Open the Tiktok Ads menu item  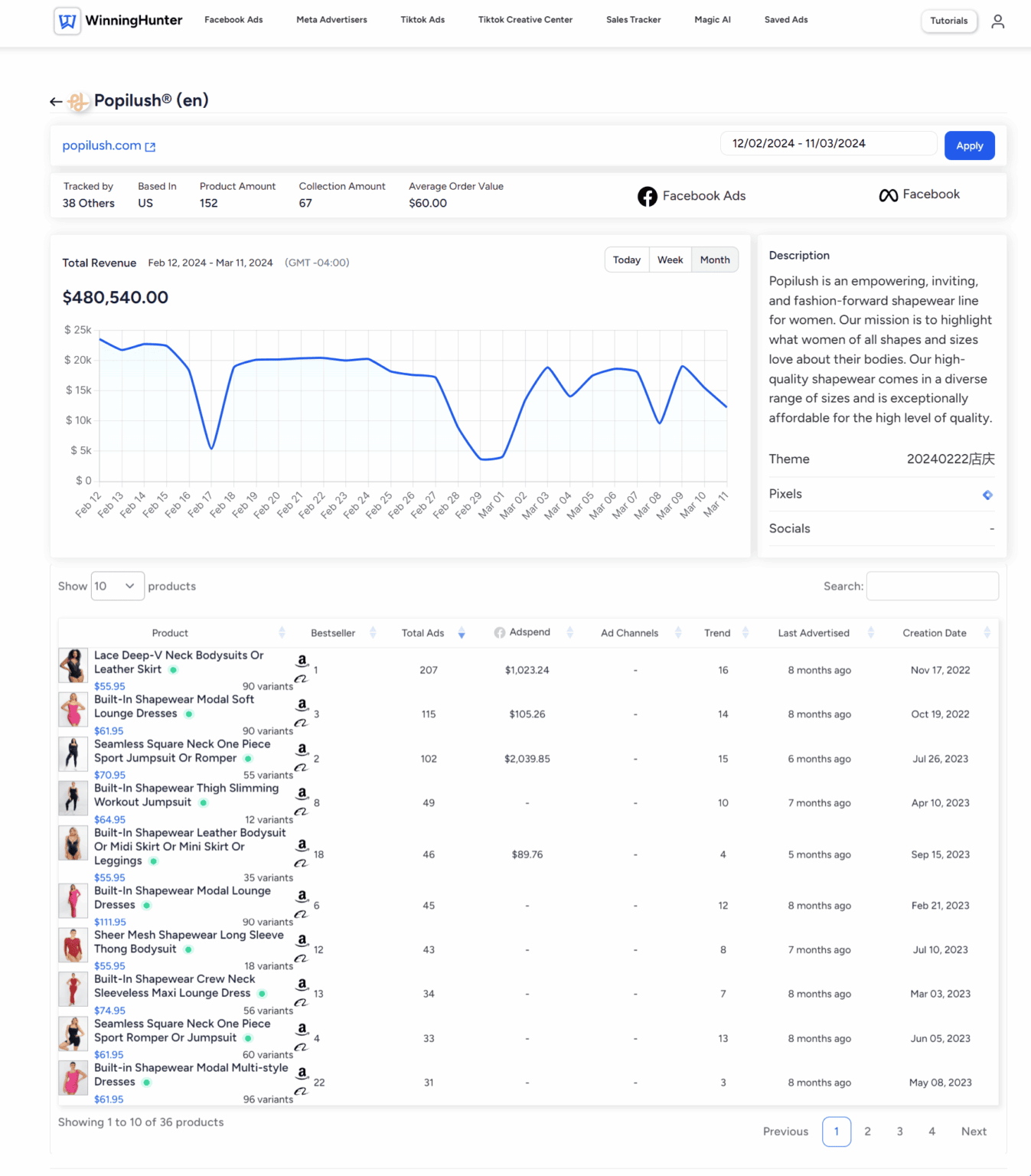click(x=423, y=20)
